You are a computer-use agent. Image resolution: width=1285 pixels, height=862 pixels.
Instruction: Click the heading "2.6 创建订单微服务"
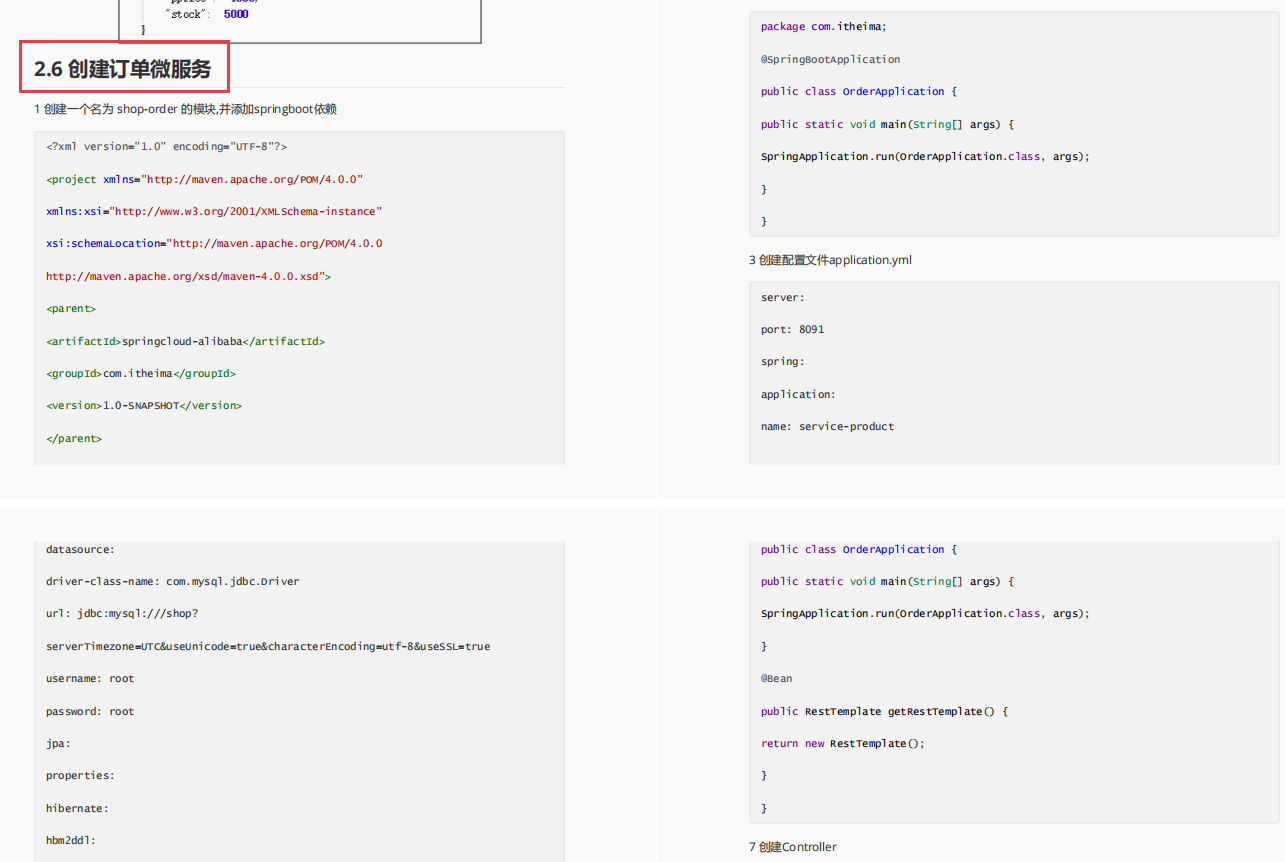pos(123,69)
